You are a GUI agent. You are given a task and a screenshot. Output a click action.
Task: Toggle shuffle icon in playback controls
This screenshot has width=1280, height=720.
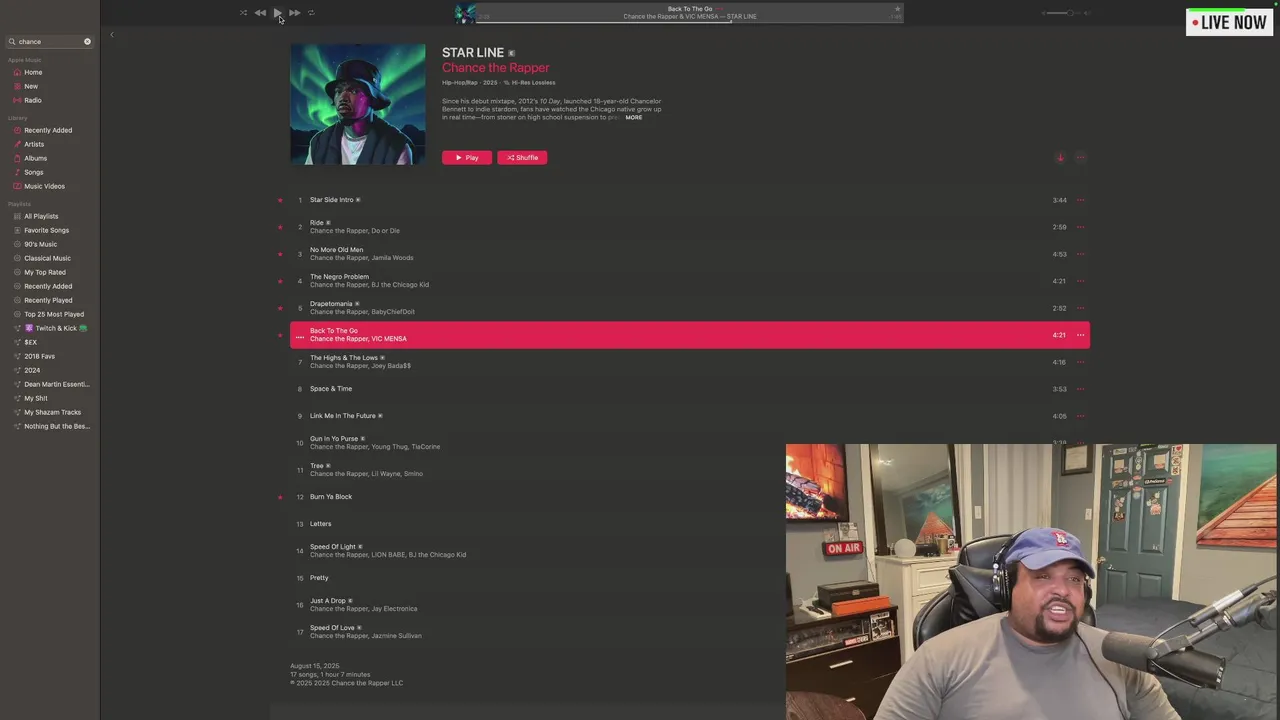point(243,13)
